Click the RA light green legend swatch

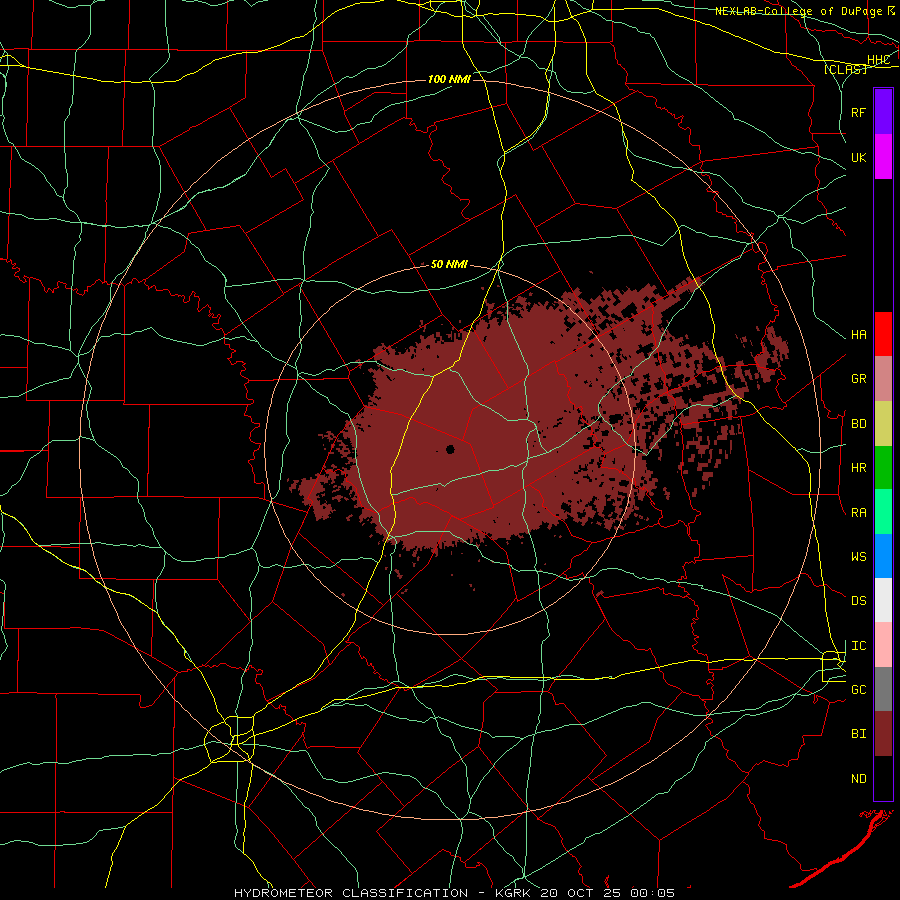pos(883,512)
